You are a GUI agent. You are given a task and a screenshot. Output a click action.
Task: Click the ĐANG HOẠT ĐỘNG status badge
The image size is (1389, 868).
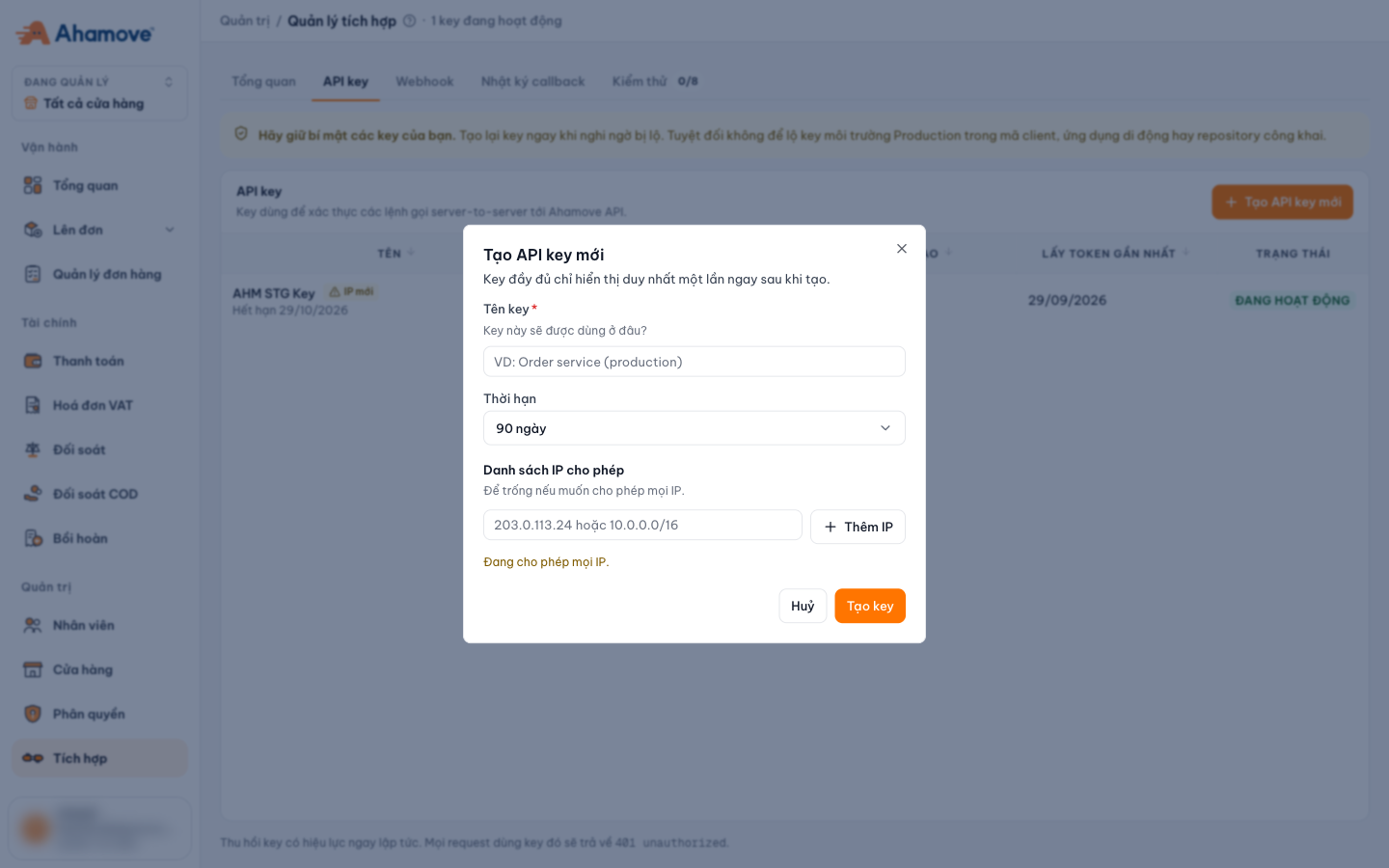click(1293, 300)
